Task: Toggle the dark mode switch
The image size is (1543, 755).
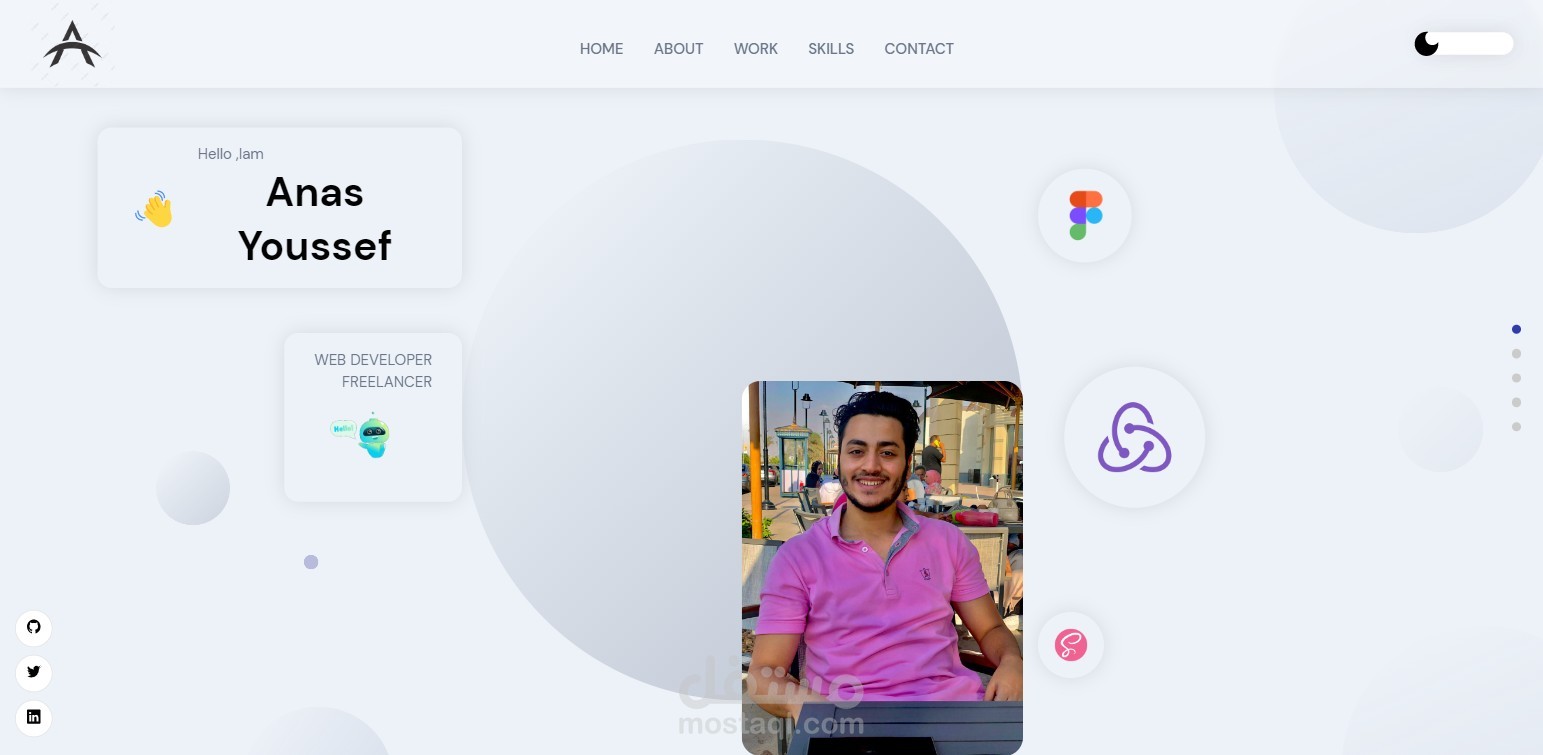Action: pos(1463,44)
